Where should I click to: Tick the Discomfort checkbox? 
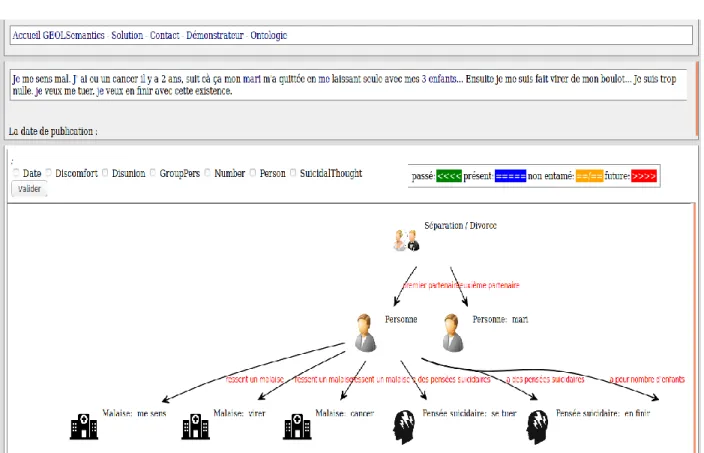48,173
